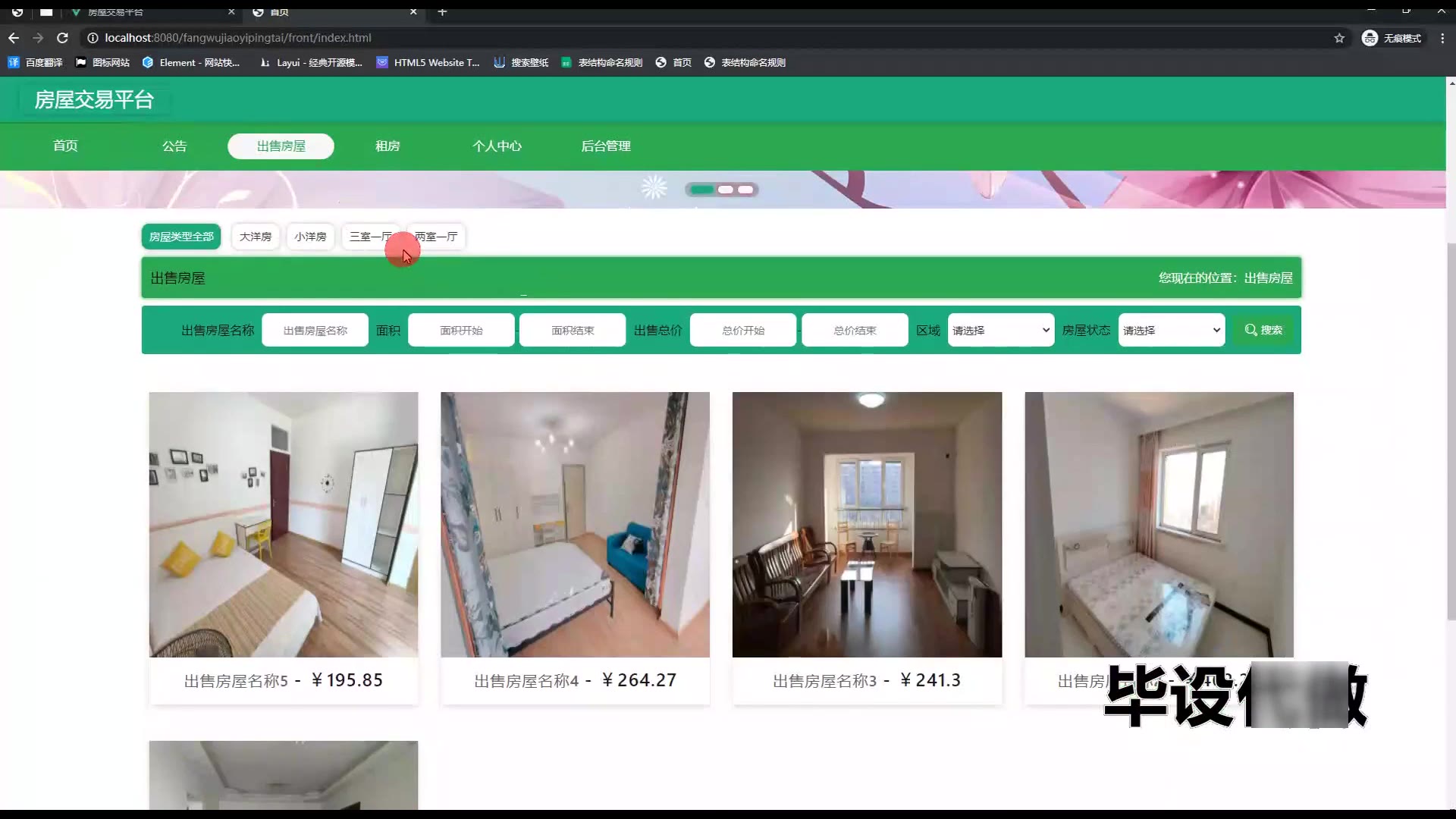
Task: Expand the 区域 dropdown
Action: (x=1000, y=331)
